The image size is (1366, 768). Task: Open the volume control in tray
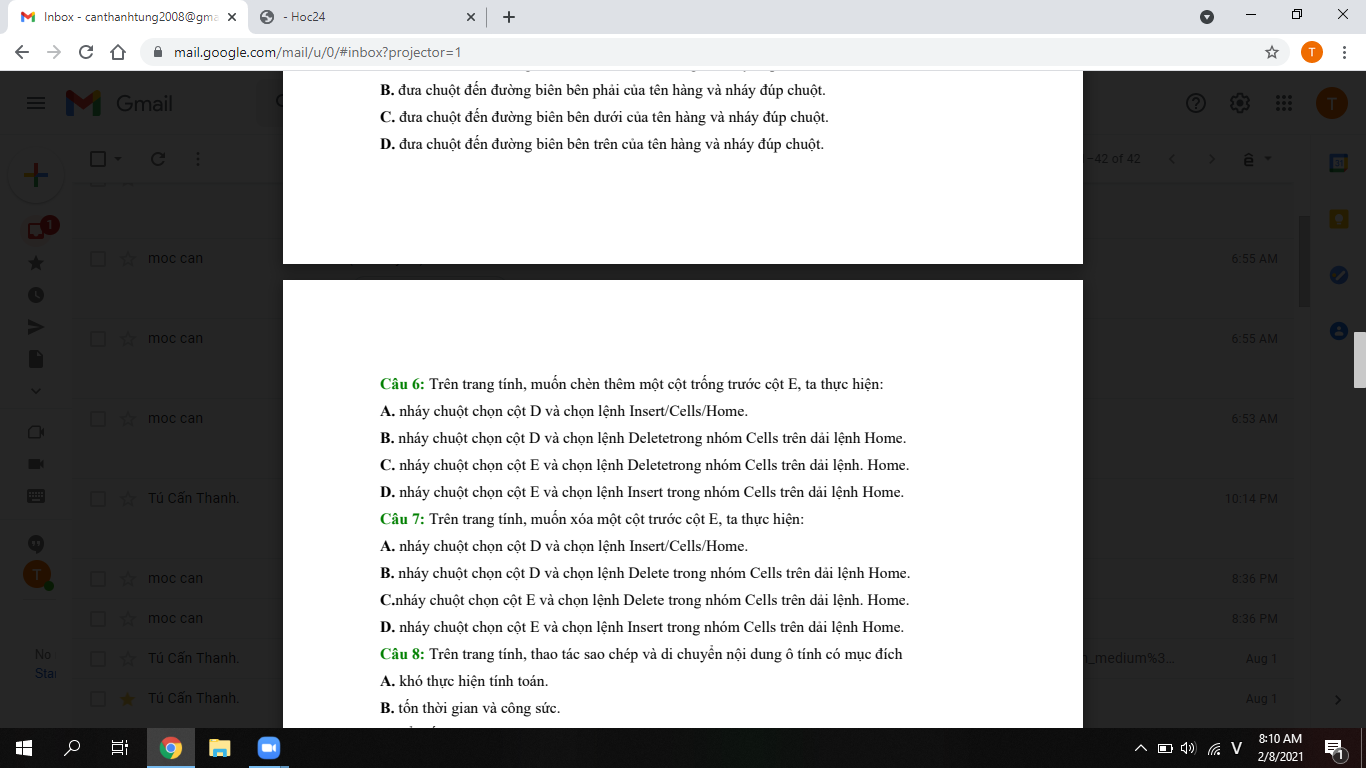[1188, 748]
